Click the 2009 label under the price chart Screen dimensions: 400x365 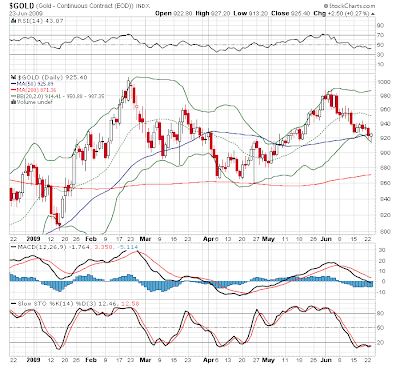33,239
